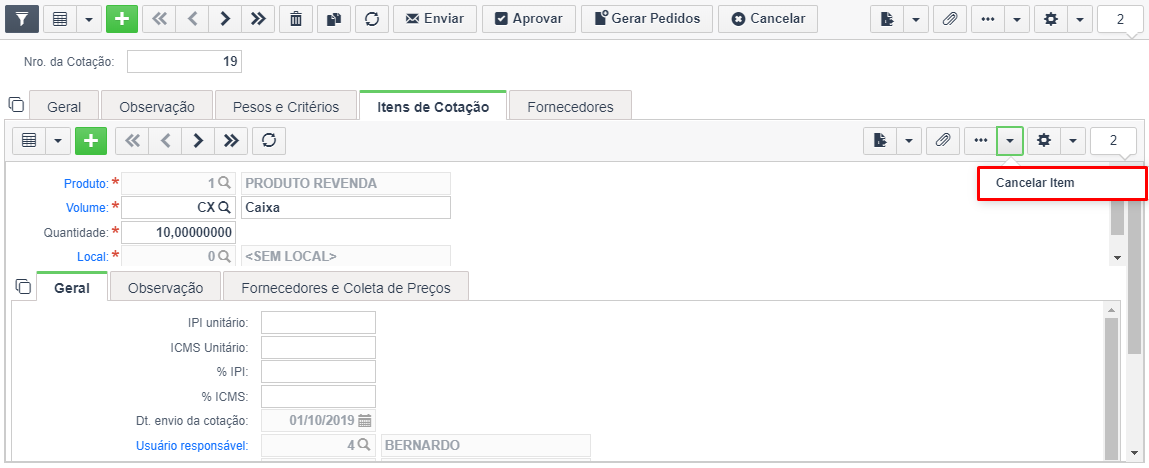Click the trash delete icon

296,19
